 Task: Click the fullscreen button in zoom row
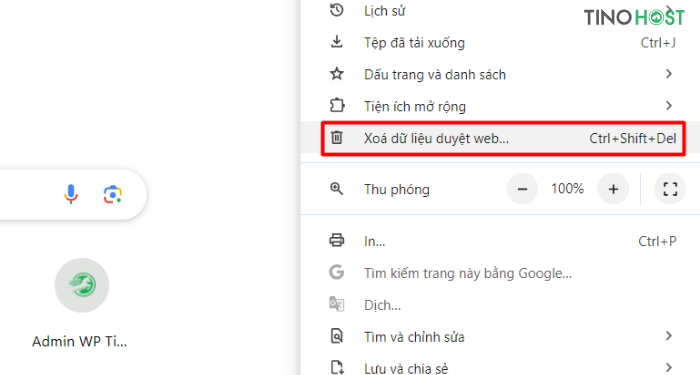click(670, 189)
